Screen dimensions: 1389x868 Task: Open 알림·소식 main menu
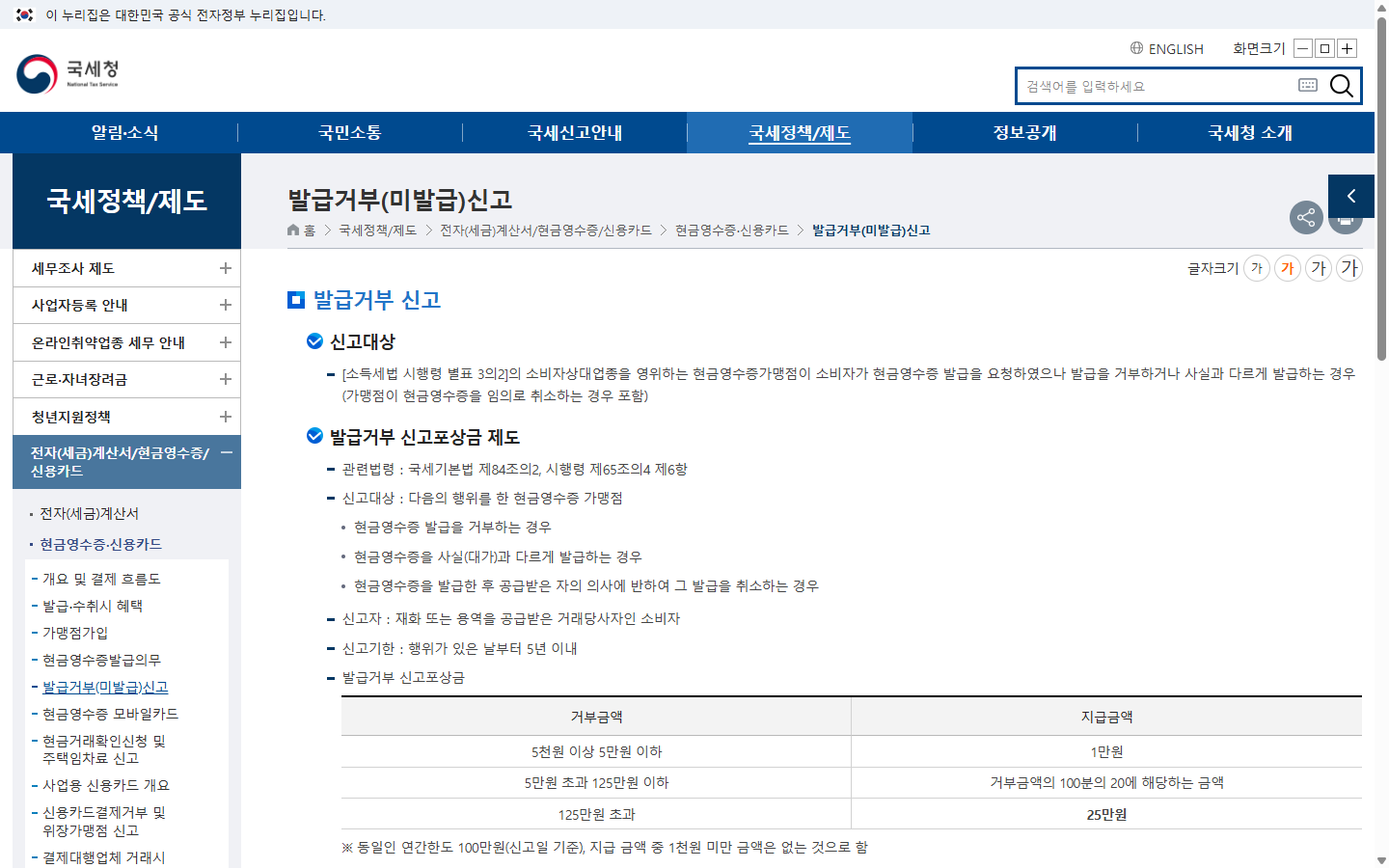(x=125, y=132)
